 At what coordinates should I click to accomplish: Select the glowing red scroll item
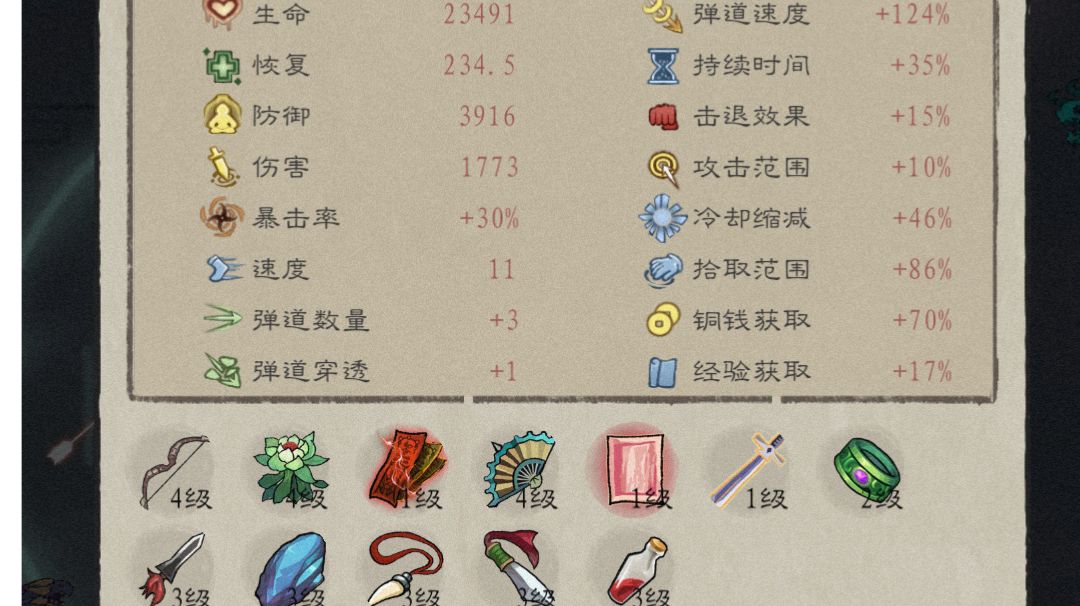coord(634,469)
